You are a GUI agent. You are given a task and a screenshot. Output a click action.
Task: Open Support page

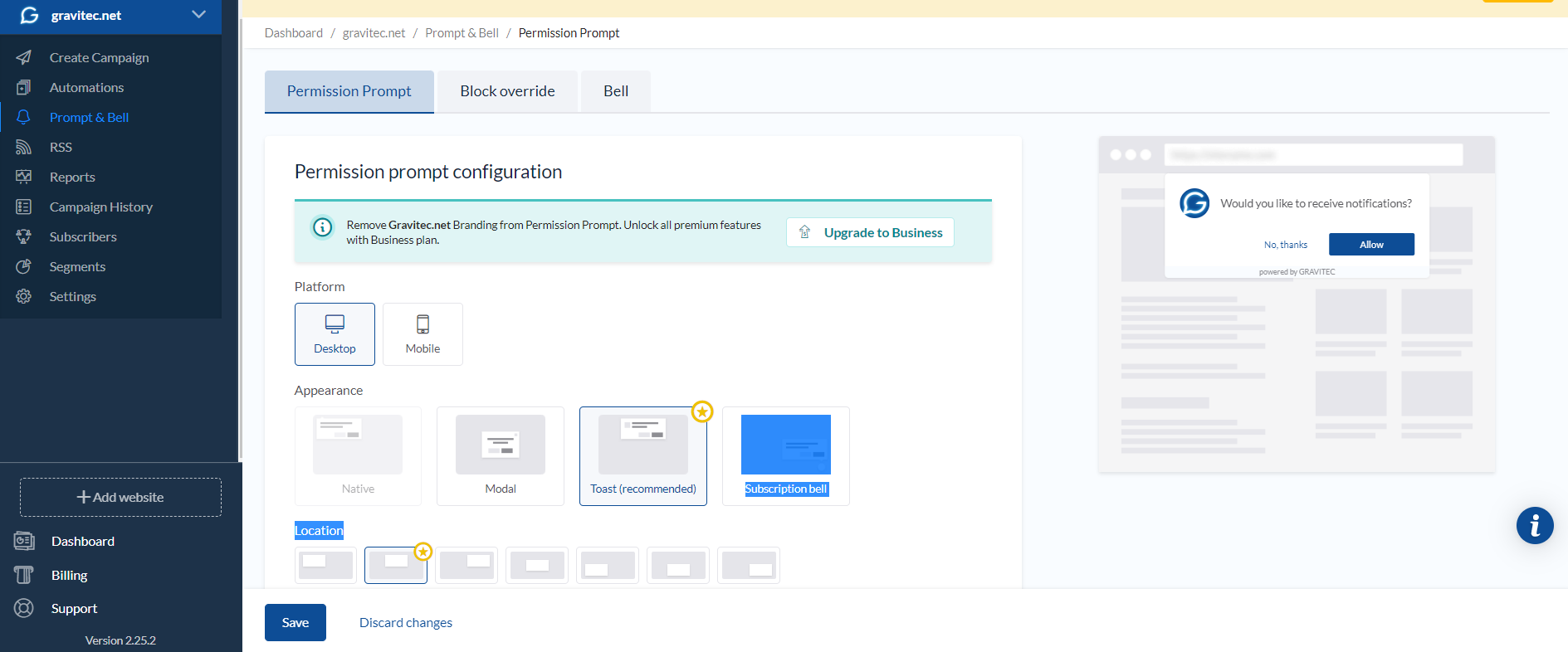pyautogui.click(x=75, y=608)
